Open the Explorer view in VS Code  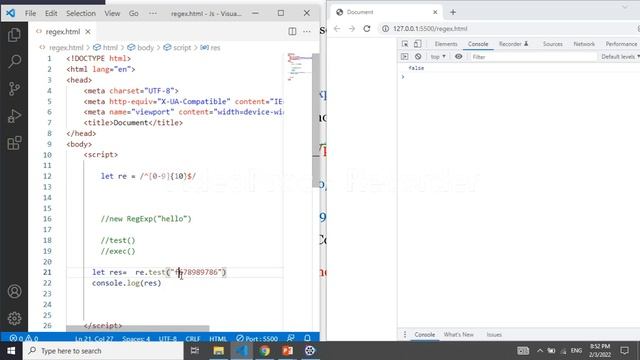[x=14, y=35]
